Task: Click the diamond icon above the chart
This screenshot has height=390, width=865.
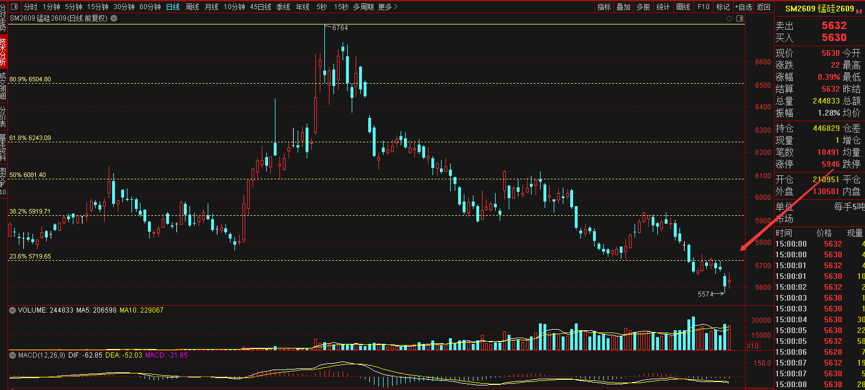Action: coord(729,18)
